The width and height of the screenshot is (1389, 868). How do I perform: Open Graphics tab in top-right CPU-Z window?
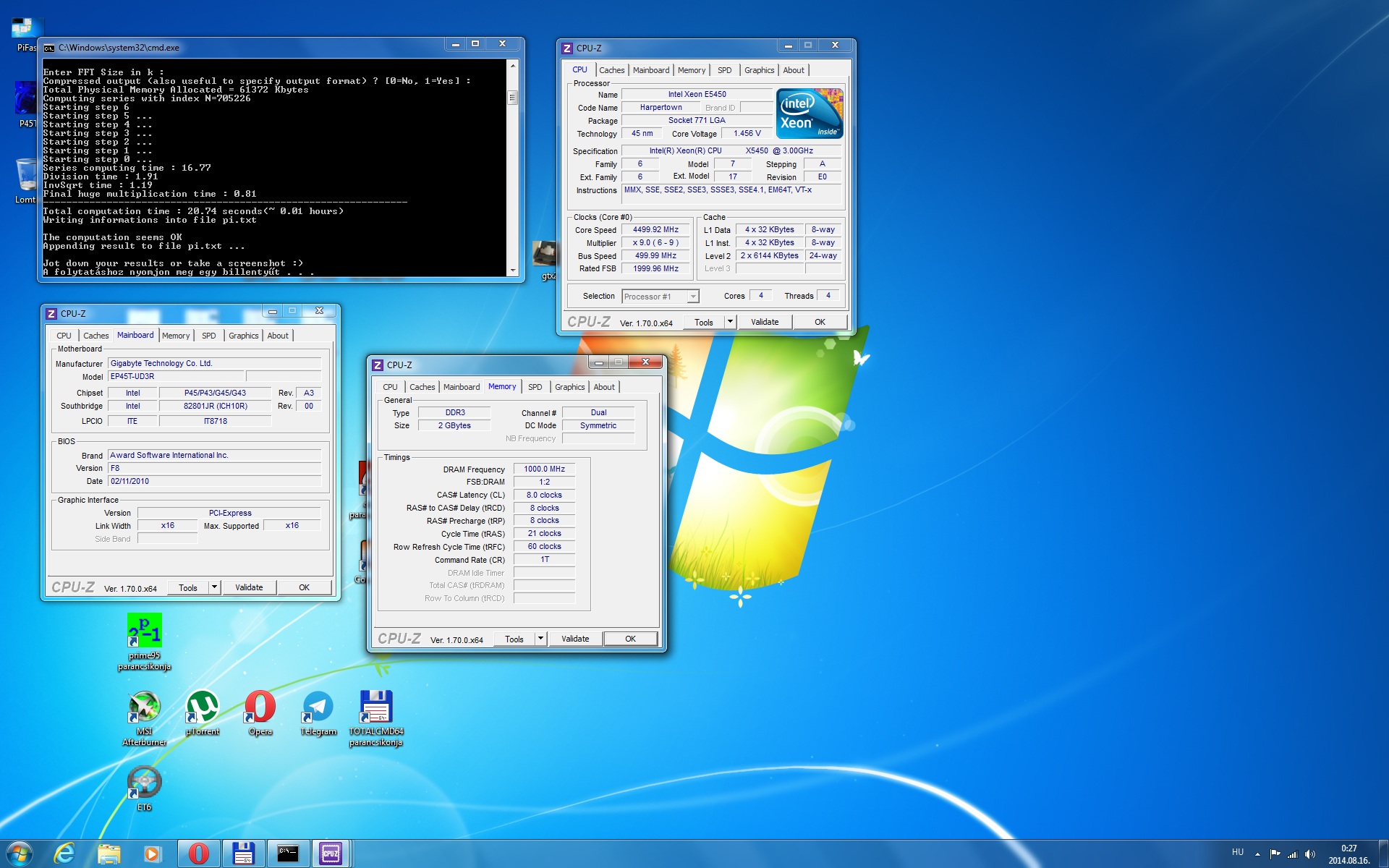759,70
